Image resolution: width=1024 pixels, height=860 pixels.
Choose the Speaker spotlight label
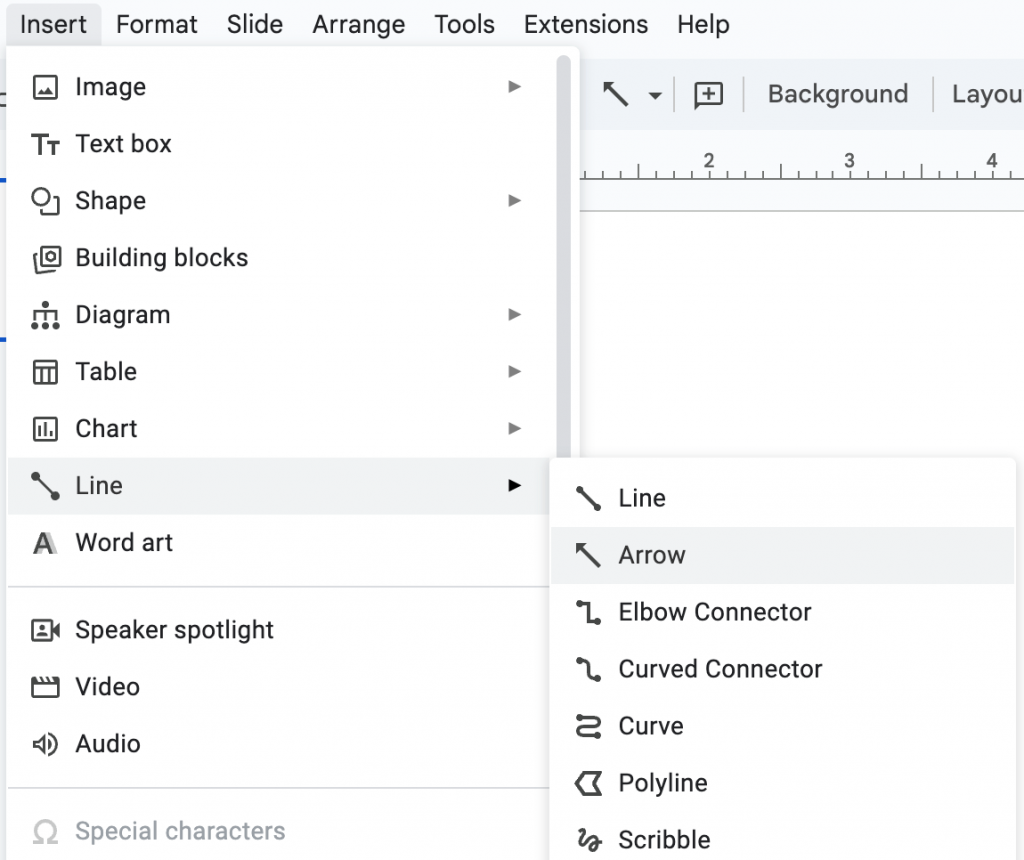click(174, 630)
